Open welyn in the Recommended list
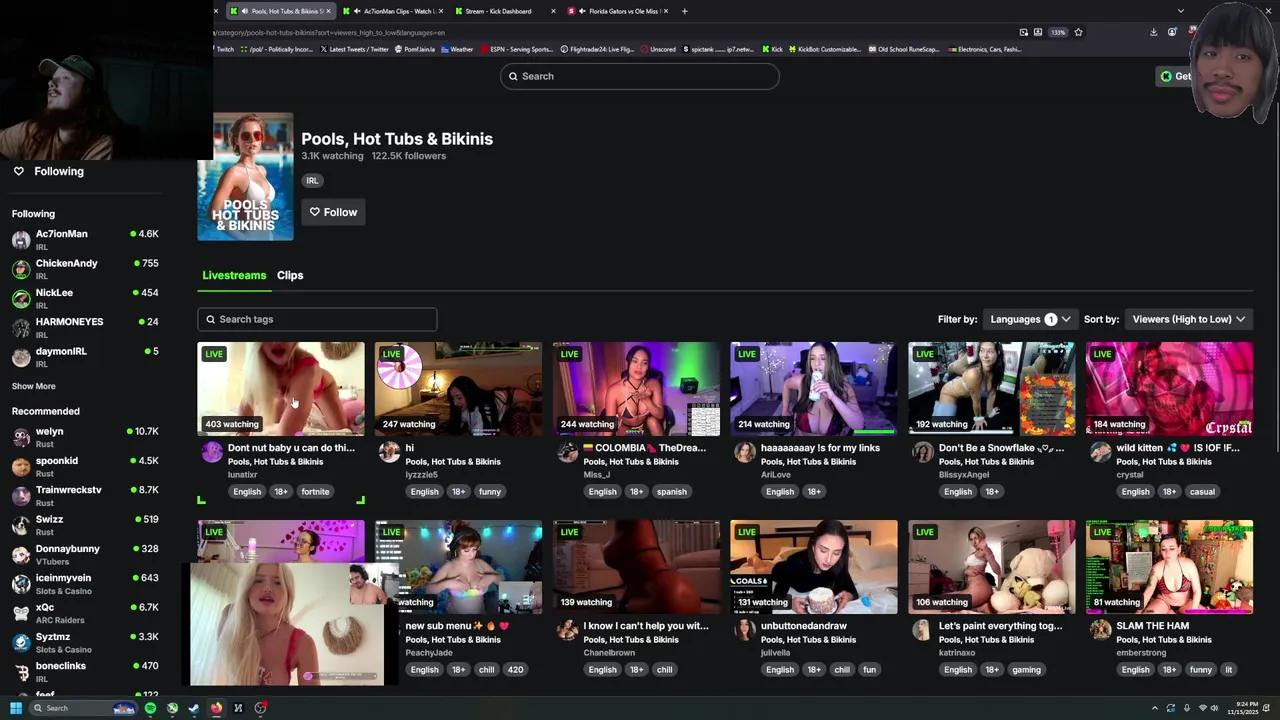The width and height of the screenshot is (1280, 720). [x=85, y=437]
